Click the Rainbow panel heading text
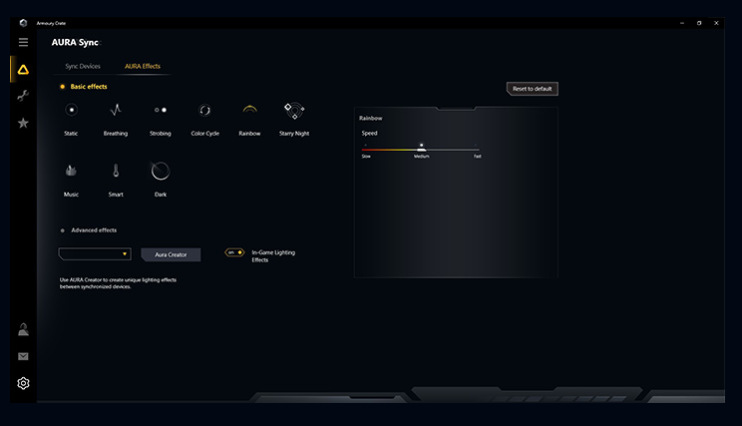This screenshot has width=742, height=426. point(371,118)
